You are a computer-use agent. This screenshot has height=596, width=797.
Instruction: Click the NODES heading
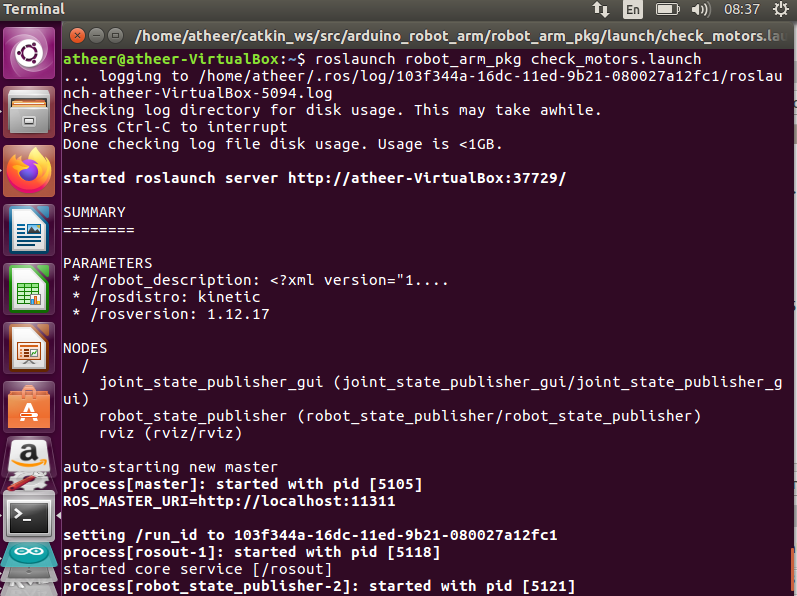85,349
